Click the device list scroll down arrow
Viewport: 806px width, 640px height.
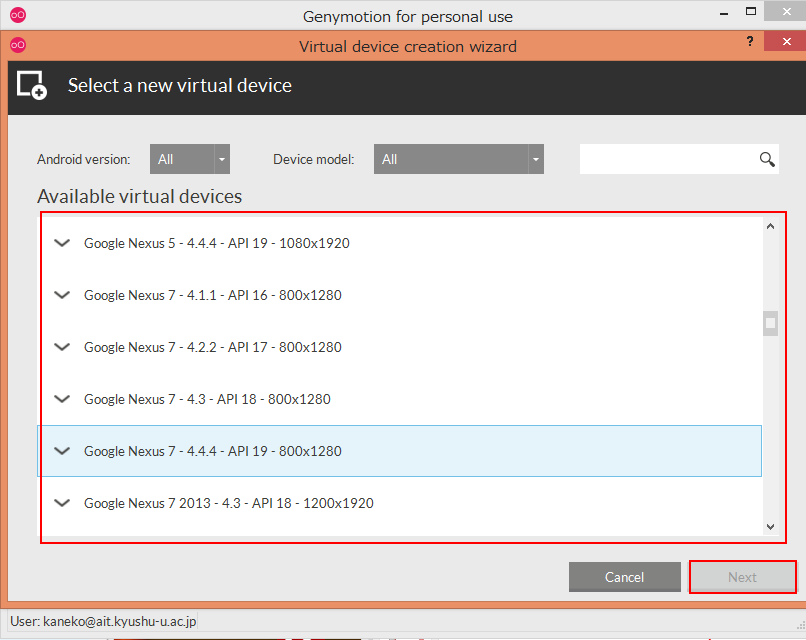click(x=770, y=526)
